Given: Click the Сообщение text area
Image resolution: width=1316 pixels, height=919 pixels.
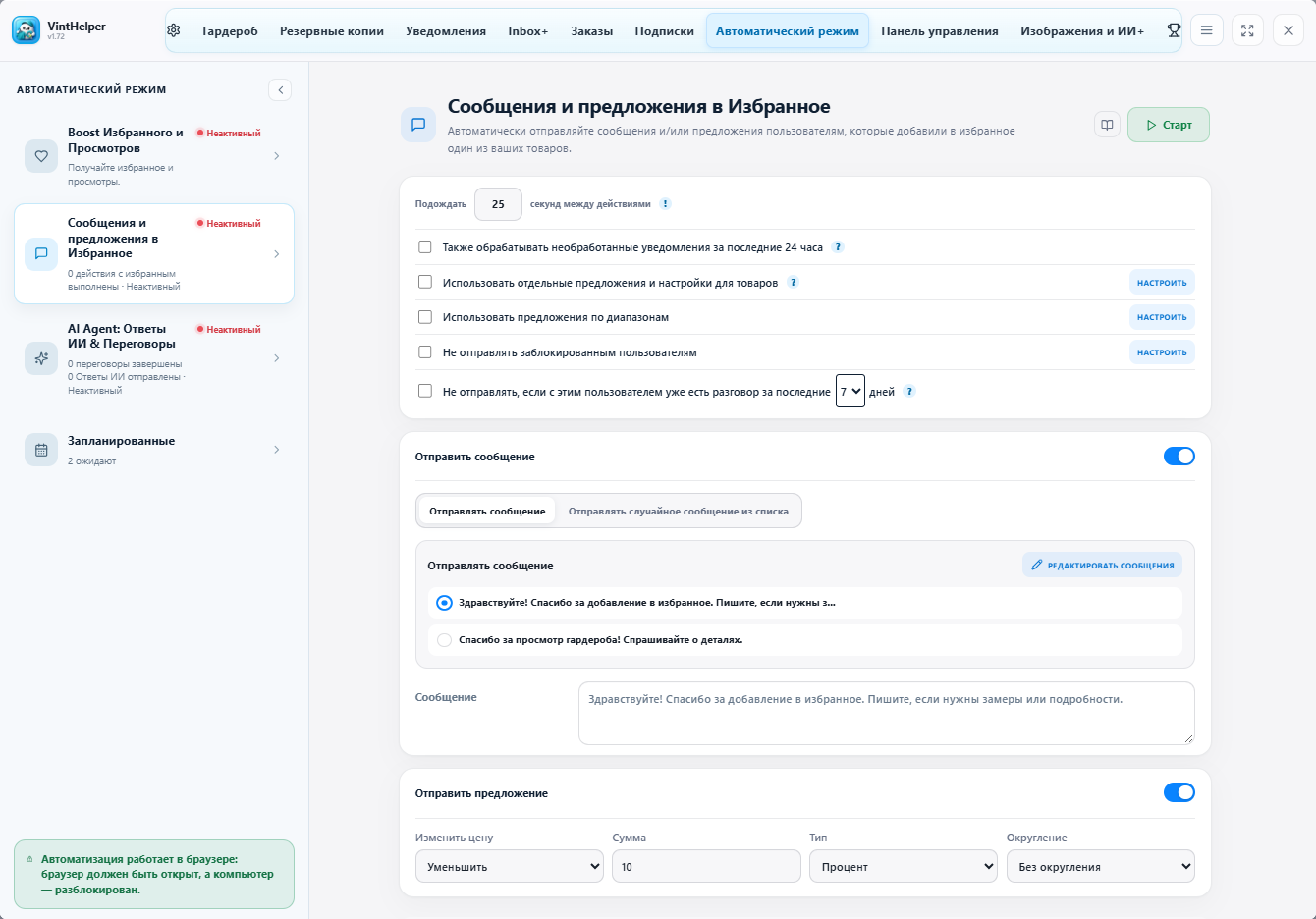Looking at the screenshot, I should tap(887, 713).
